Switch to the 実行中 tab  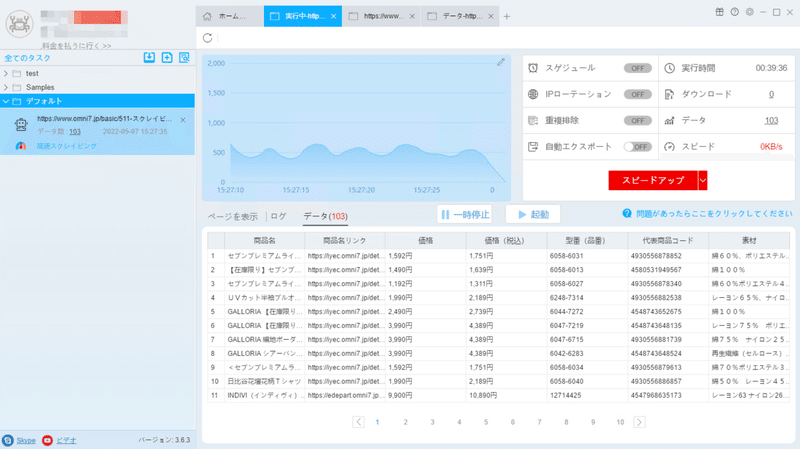(x=303, y=16)
